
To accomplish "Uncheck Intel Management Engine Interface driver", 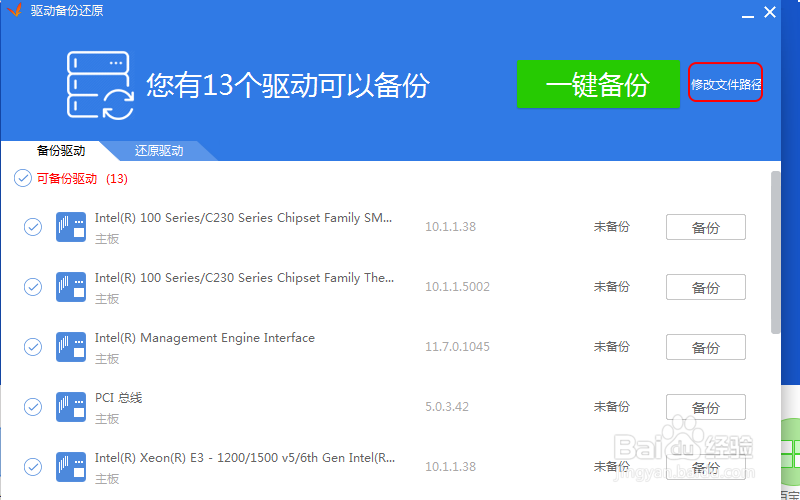I will click(33, 347).
